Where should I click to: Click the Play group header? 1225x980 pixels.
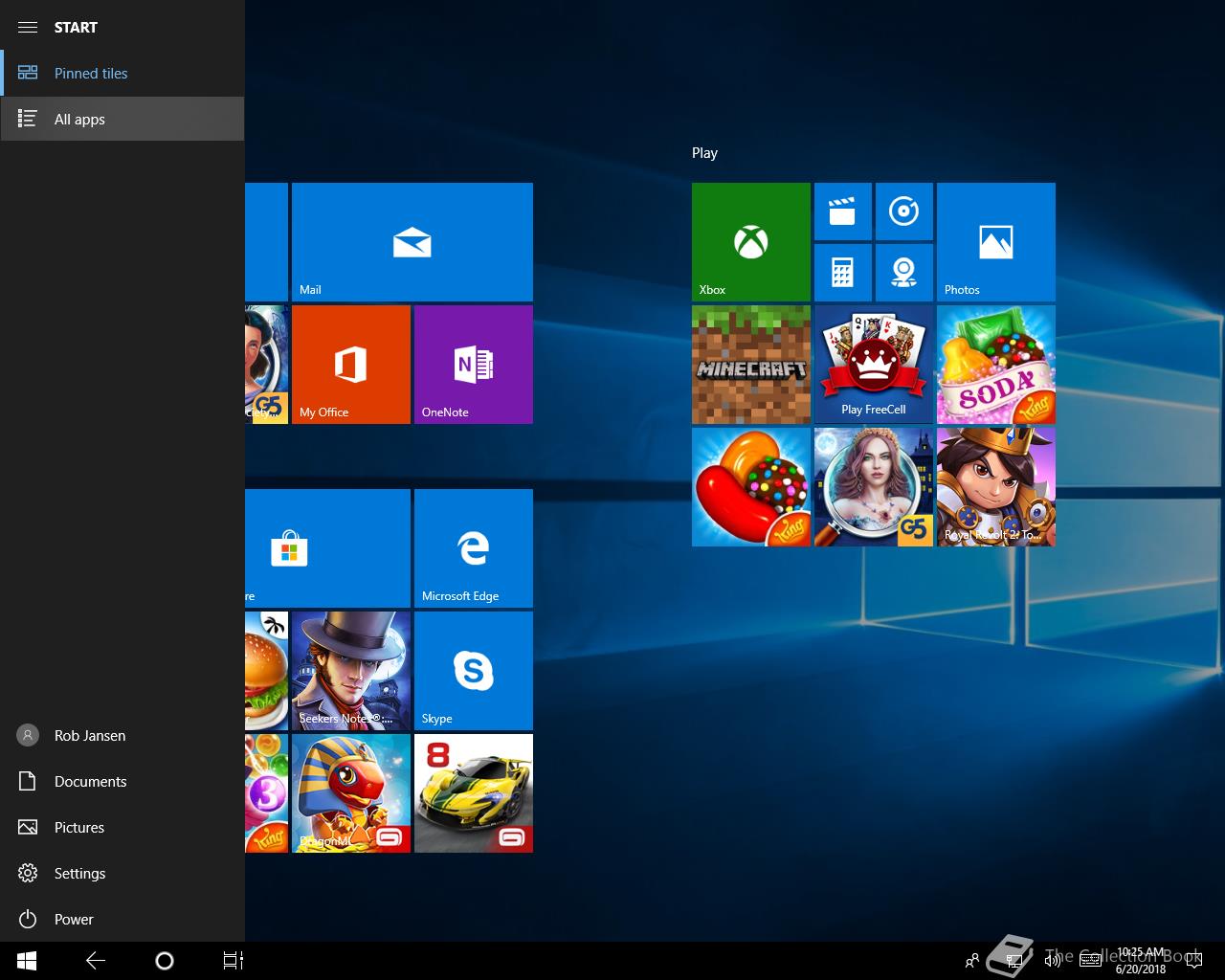pos(704,153)
